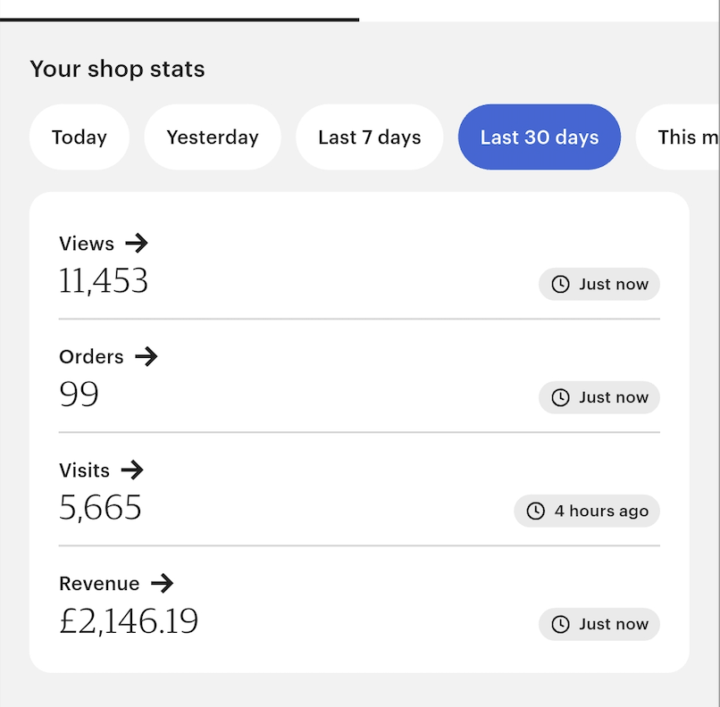This screenshot has width=720, height=707.
Task: Select the partially visible This month filter
Action: click(686, 137)
